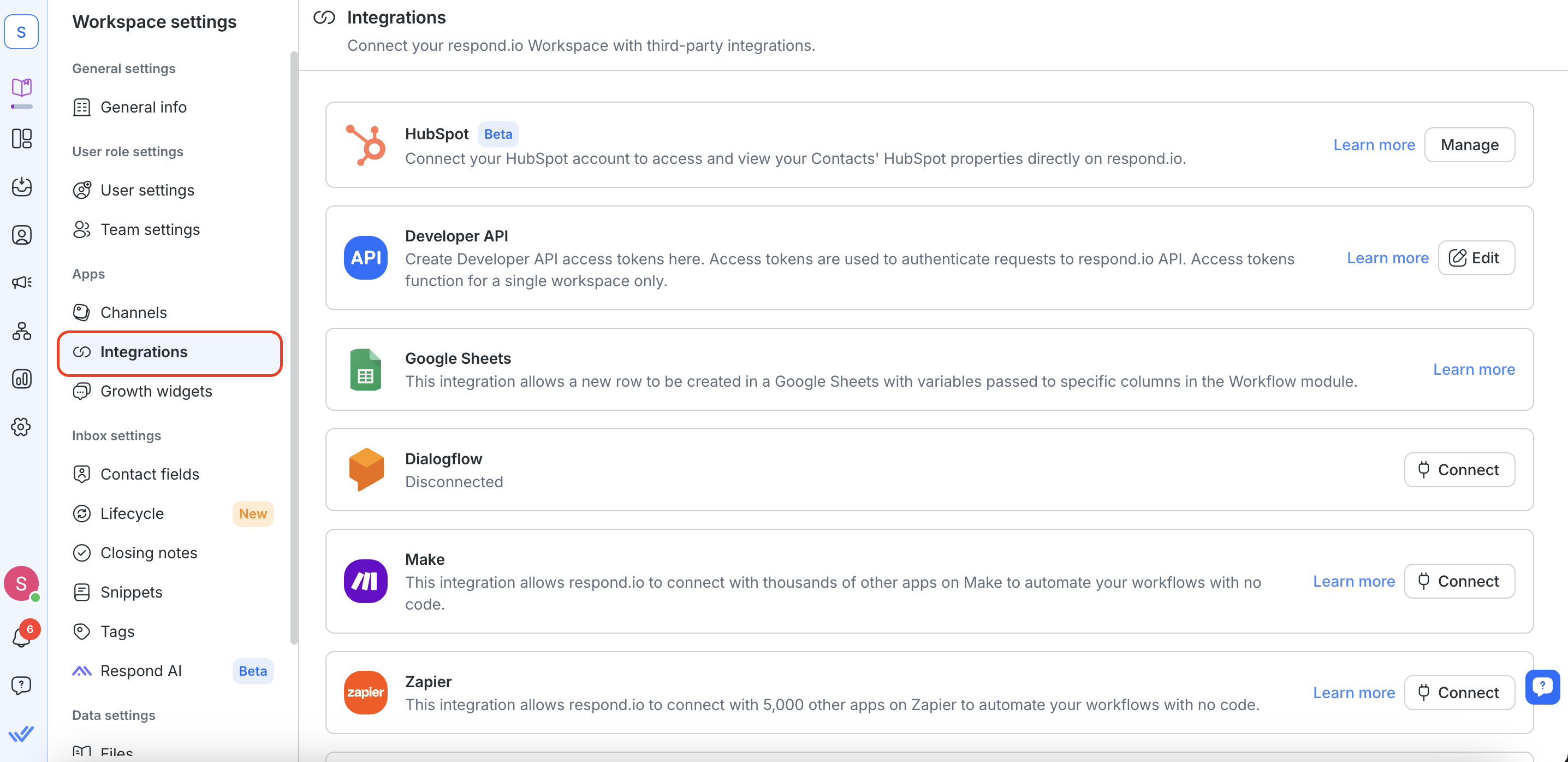Click the workflows hierarchy icon in sidebar

click(22, 331)
